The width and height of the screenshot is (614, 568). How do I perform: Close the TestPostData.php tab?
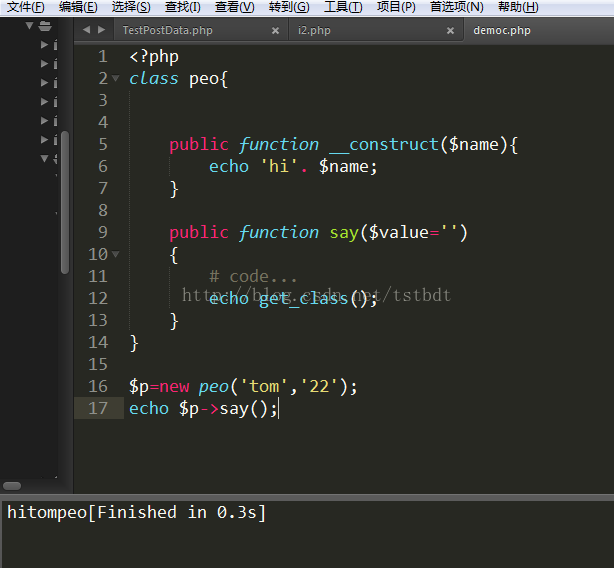coord(275,31)
